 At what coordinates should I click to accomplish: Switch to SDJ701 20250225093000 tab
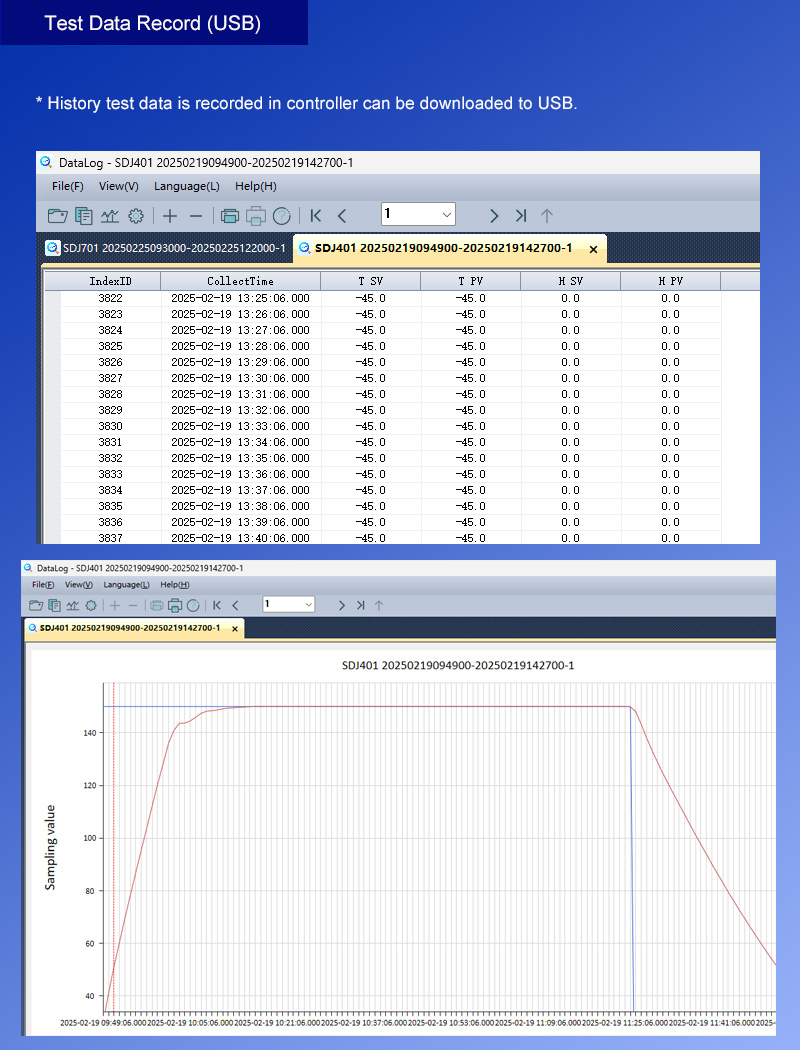pyautogui.click(x=166, y=248)
